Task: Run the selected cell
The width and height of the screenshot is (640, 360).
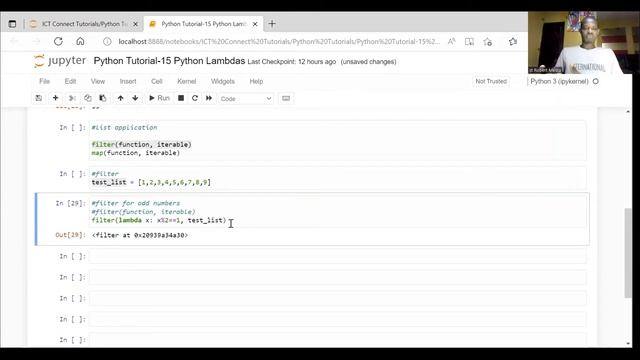Action: click(x=159, y=98)
